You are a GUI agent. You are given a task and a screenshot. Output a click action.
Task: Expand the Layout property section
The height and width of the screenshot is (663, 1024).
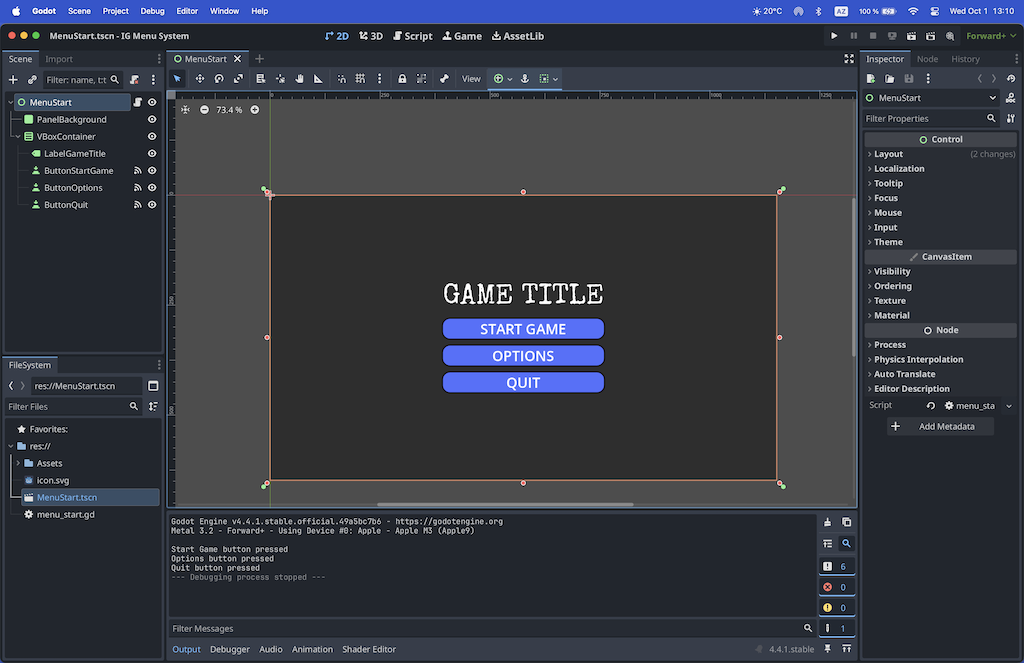[x=888, y=154]
